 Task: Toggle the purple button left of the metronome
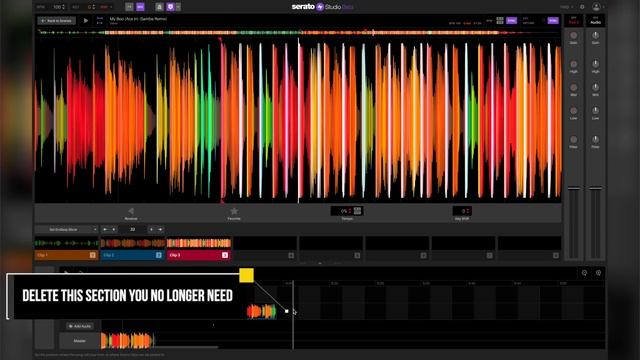pos(140,7)
